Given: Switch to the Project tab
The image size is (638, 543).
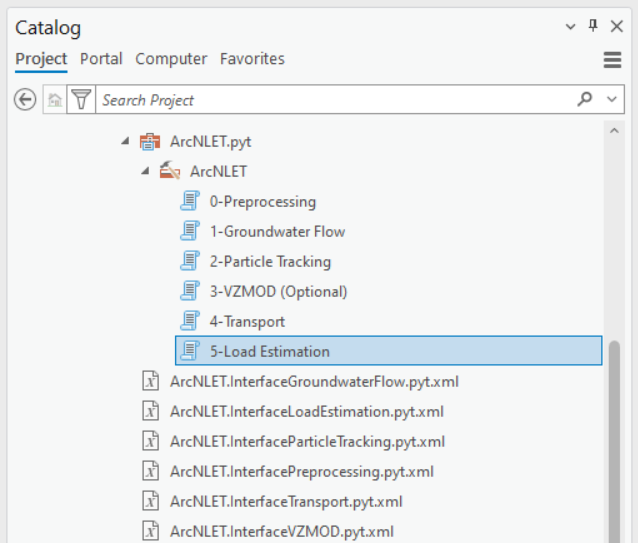Looking at the screenshot, I should [x=41, y=59].
